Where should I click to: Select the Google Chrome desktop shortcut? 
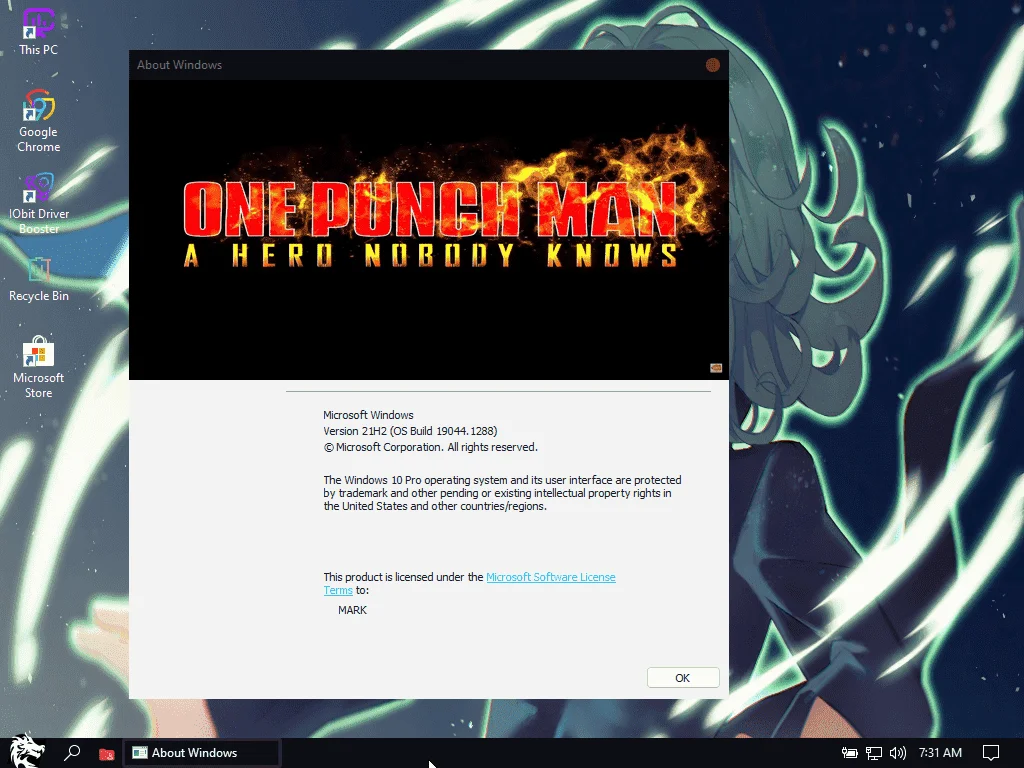click(x=38, y=121)
